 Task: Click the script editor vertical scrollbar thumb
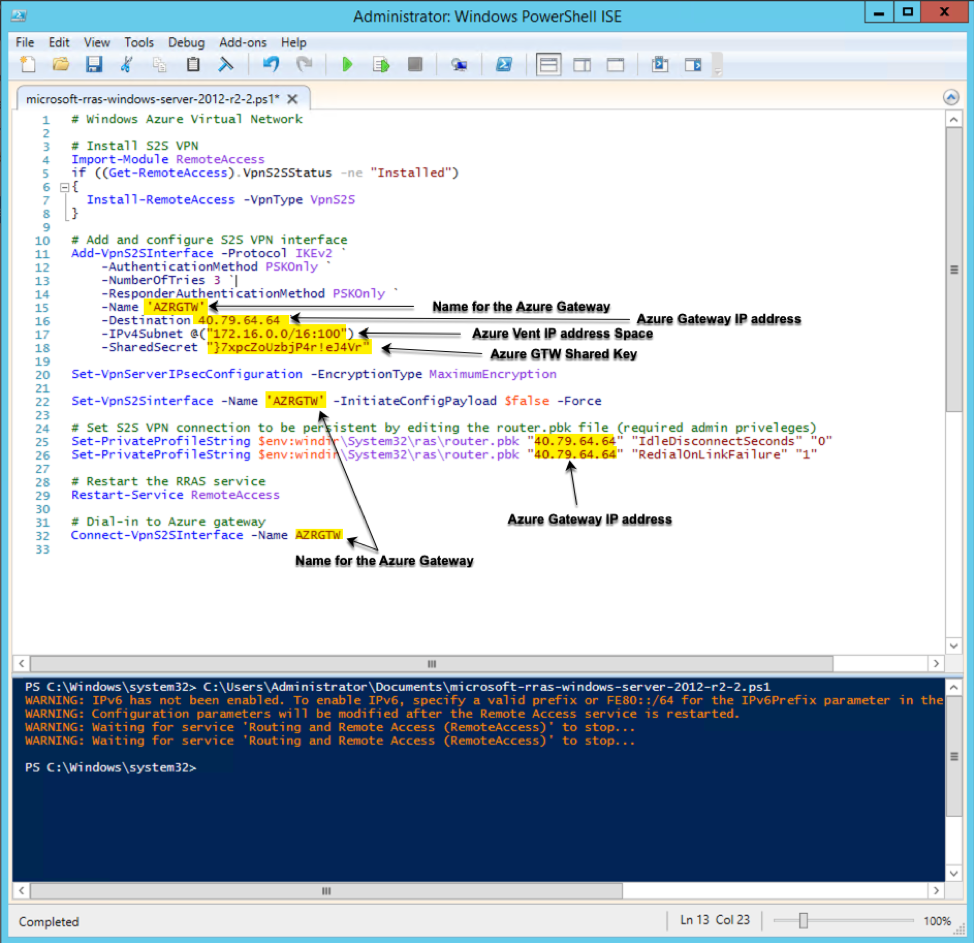(x=954, y=270)
